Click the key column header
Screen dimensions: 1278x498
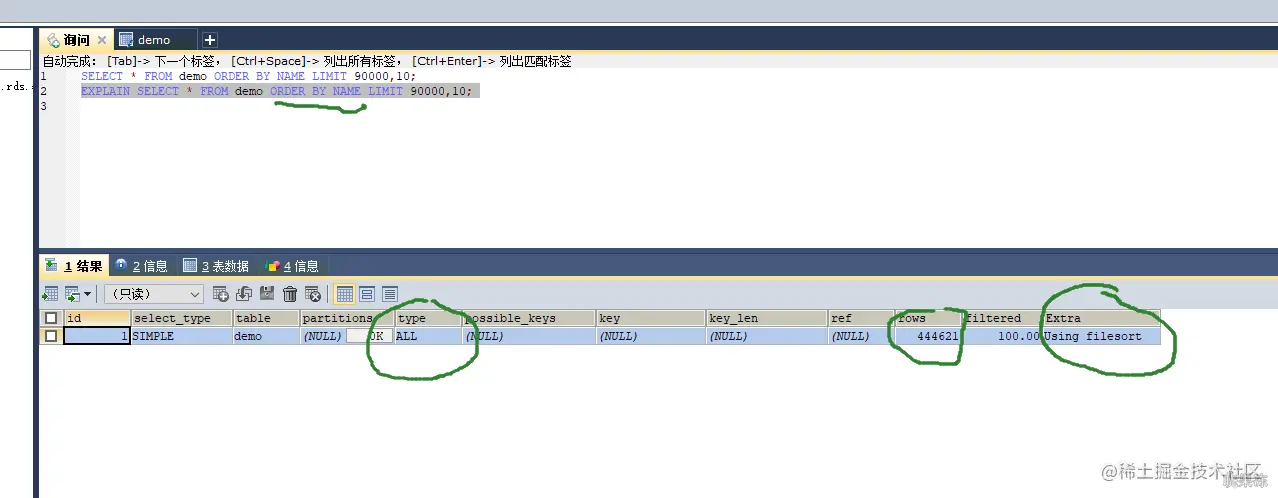(651, 318)
